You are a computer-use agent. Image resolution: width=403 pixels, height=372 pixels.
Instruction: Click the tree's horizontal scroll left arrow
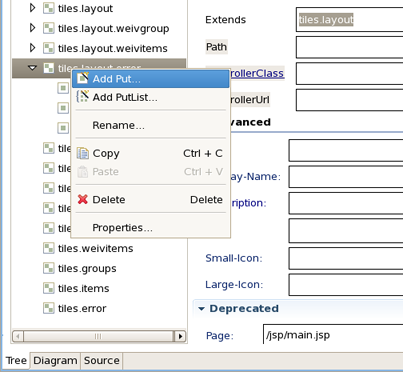pos(18,336)
